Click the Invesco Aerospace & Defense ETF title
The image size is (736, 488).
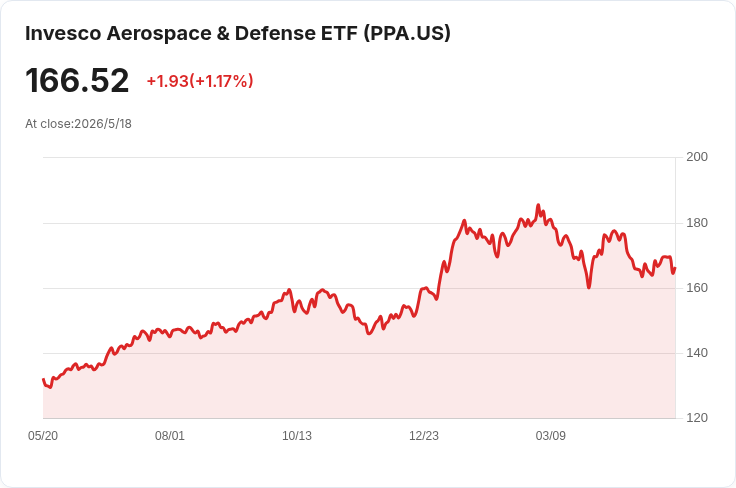[238, 33]
